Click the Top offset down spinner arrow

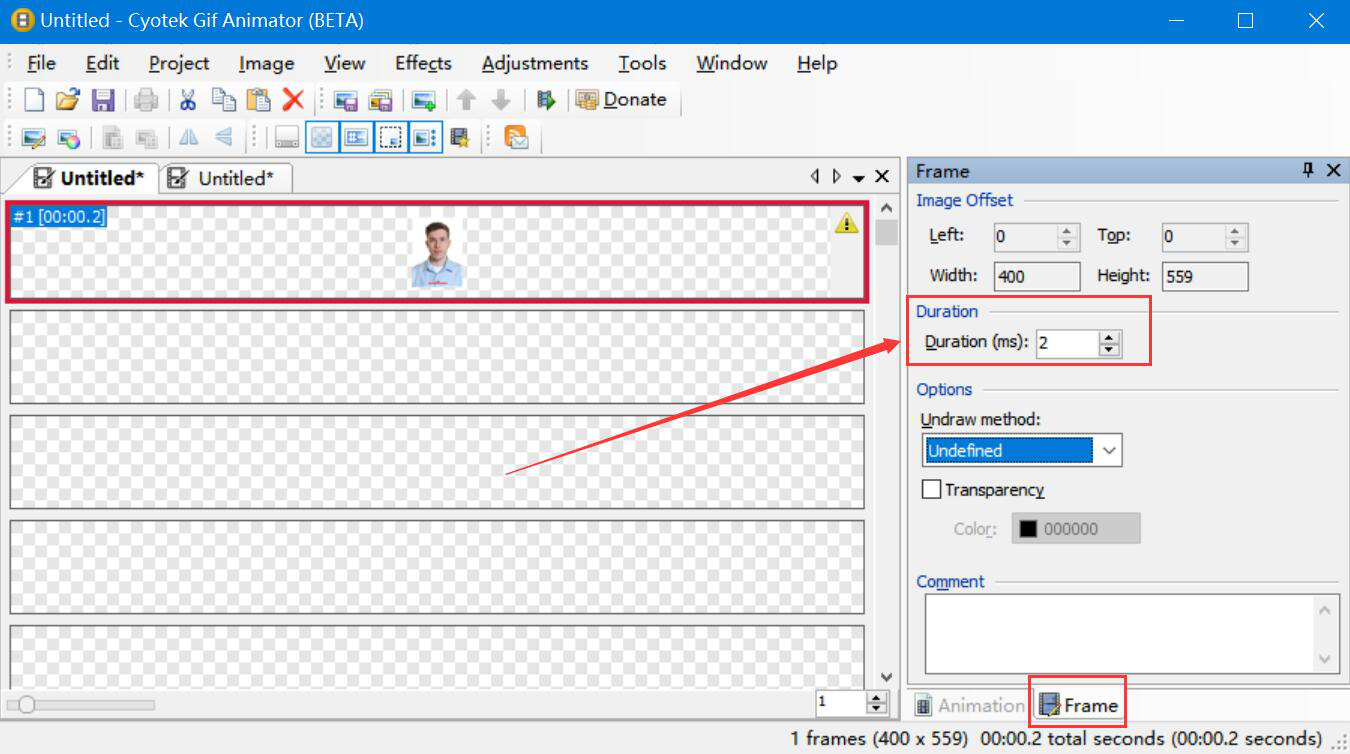[1235, 244]
